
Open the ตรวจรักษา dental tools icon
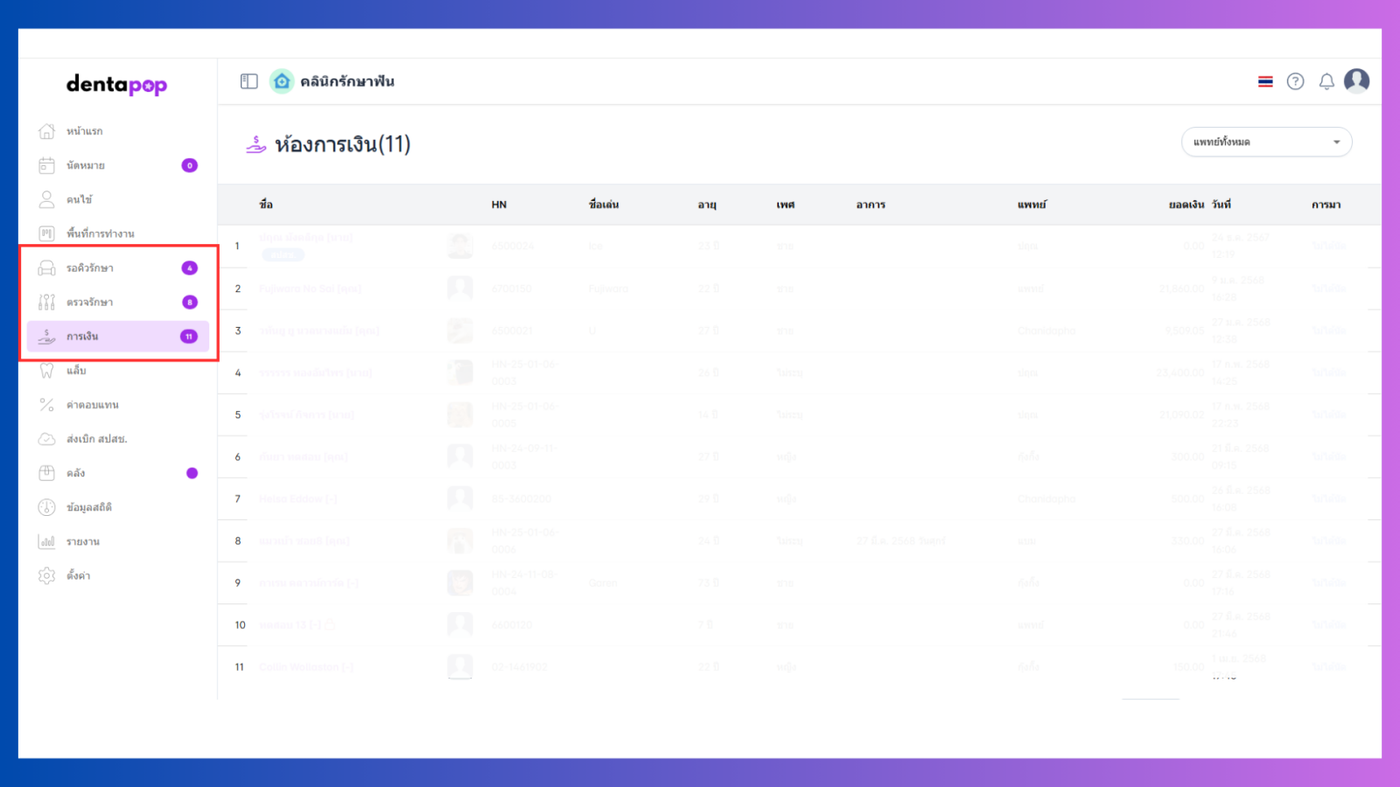pyautogui.click(x=46, y=302)
